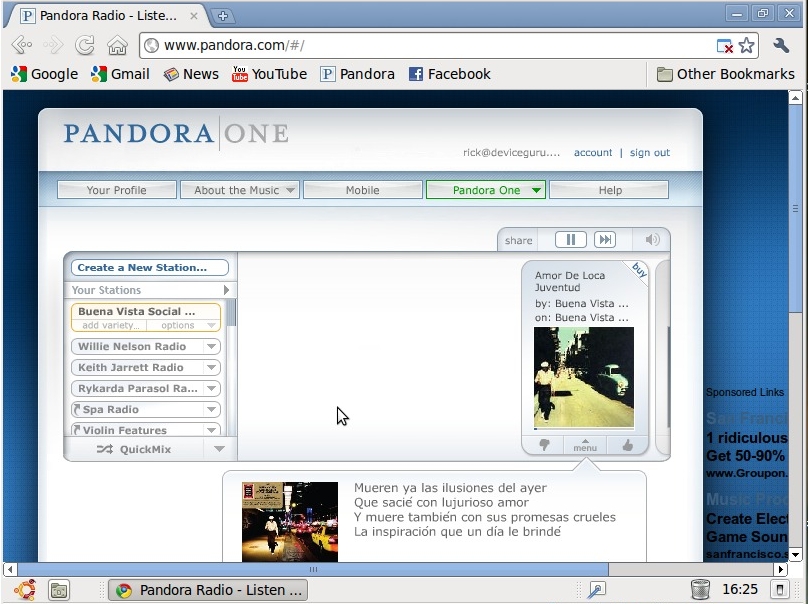This screenshot has height=604, width=808.
Task: Open the song menu under album art
Action: (585, 446)
